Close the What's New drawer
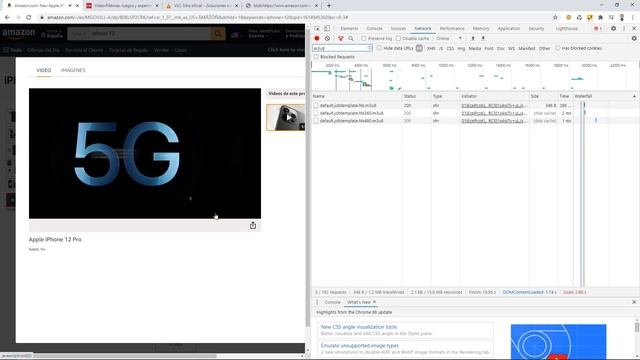 634,302
